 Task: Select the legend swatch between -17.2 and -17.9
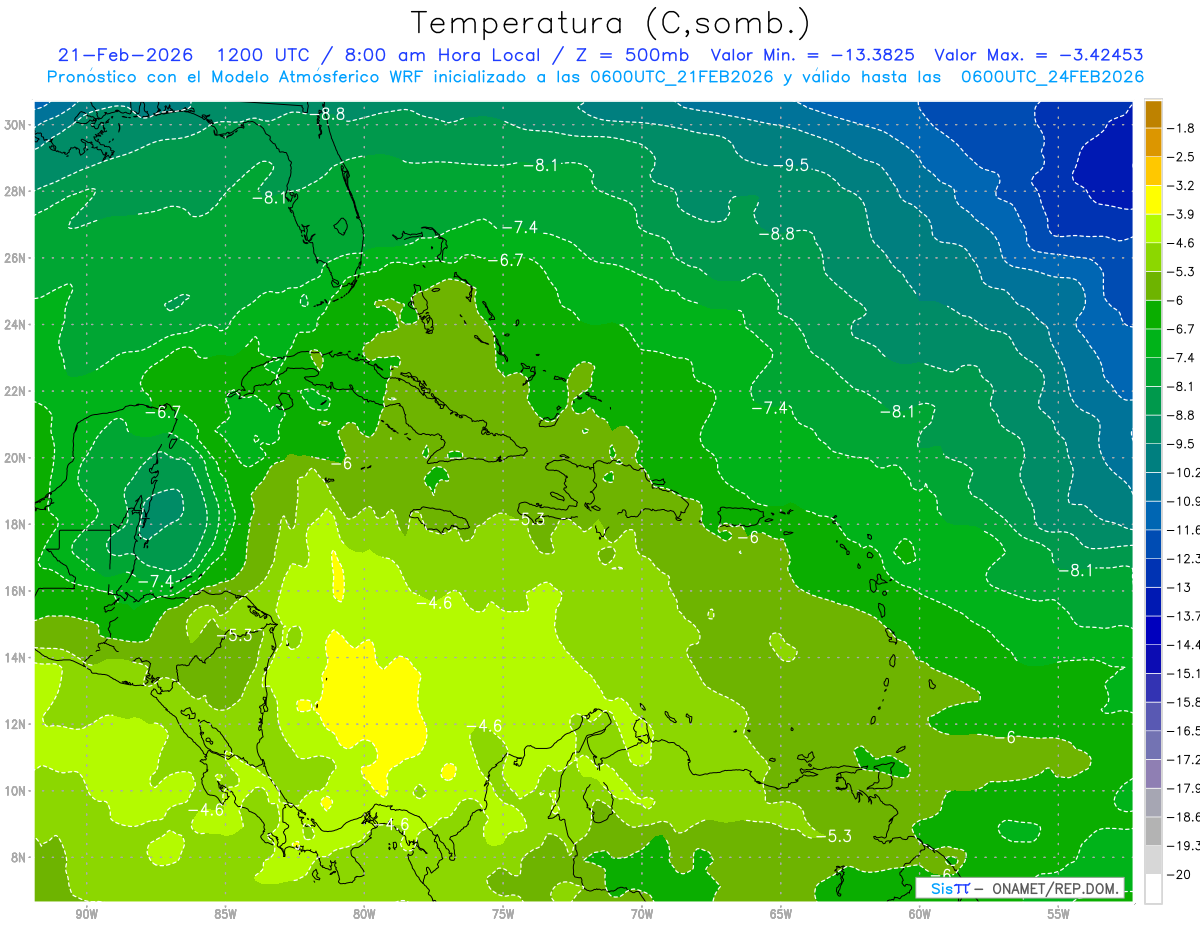point(1153,774)
